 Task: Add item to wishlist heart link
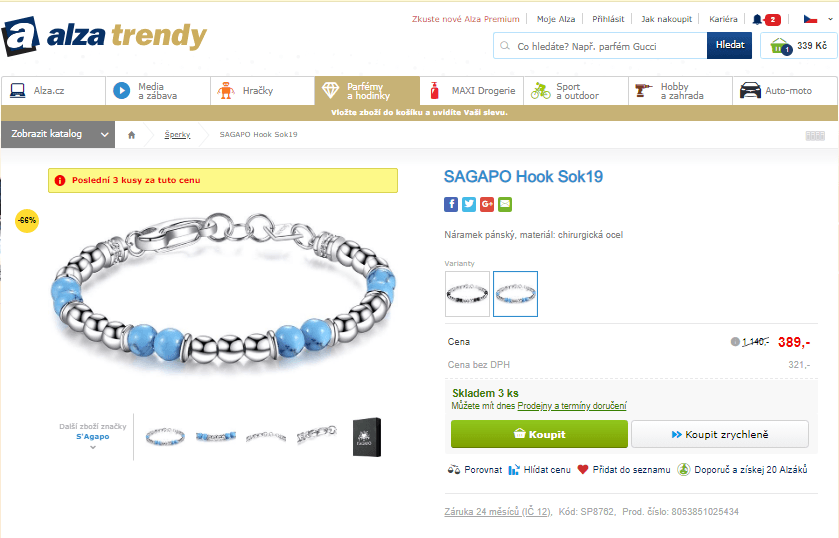624,469
